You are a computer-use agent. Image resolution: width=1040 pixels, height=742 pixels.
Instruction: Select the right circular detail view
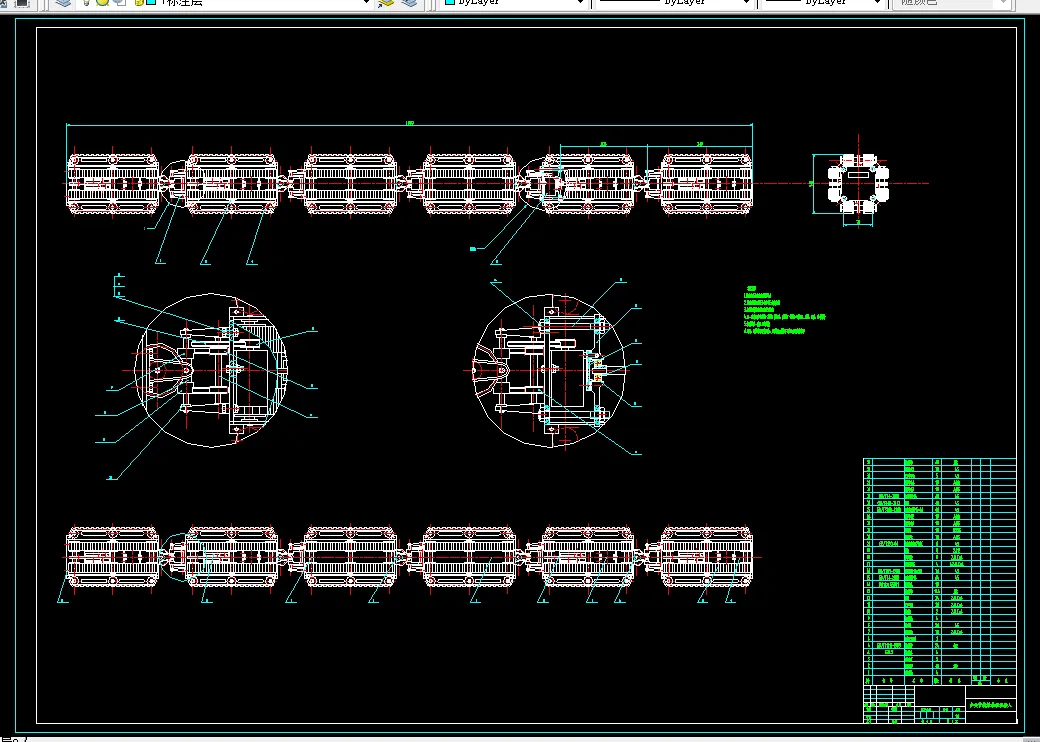coord(551,371)
